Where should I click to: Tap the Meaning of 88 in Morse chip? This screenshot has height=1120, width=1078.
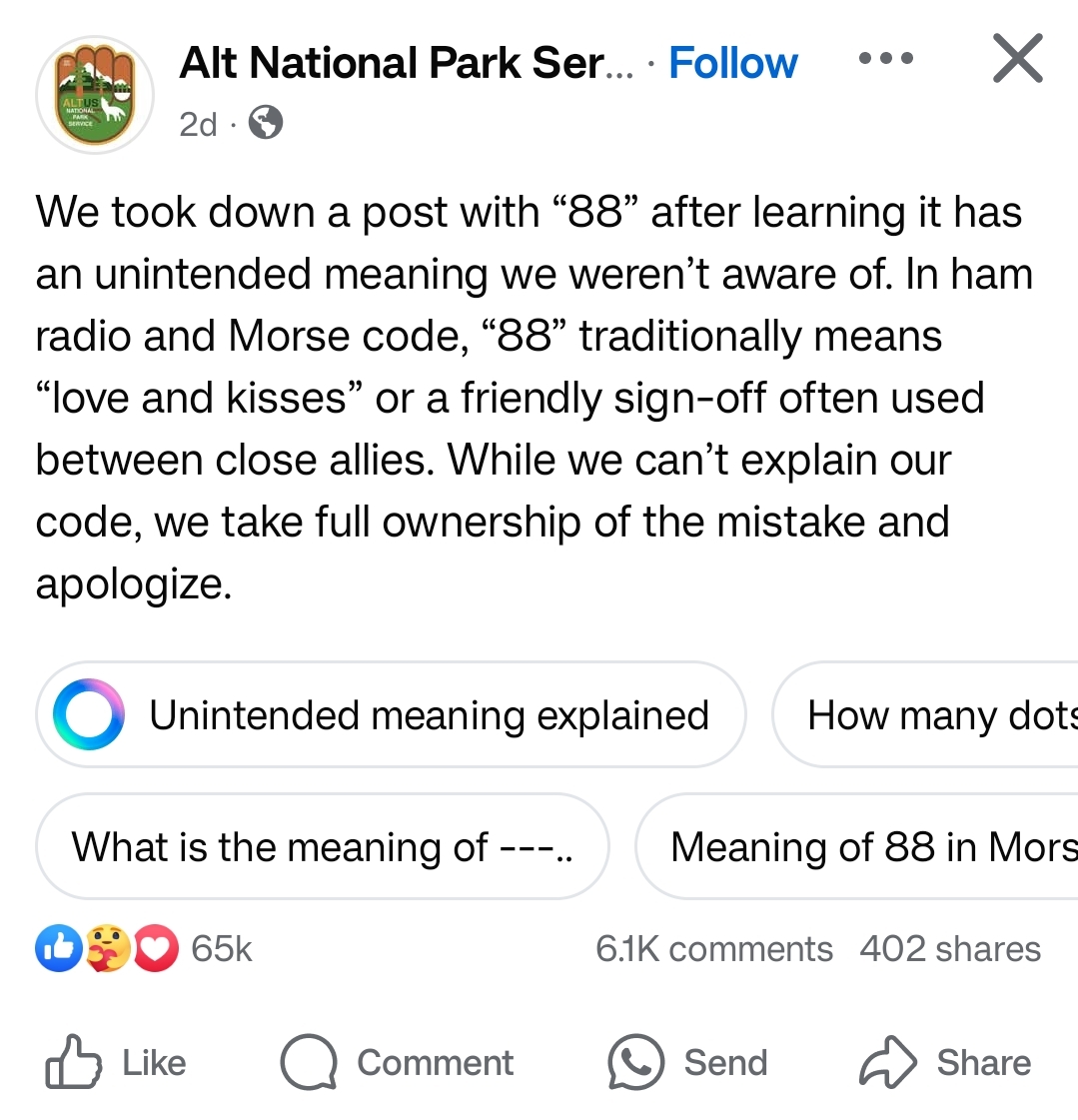tap(856, 846)
